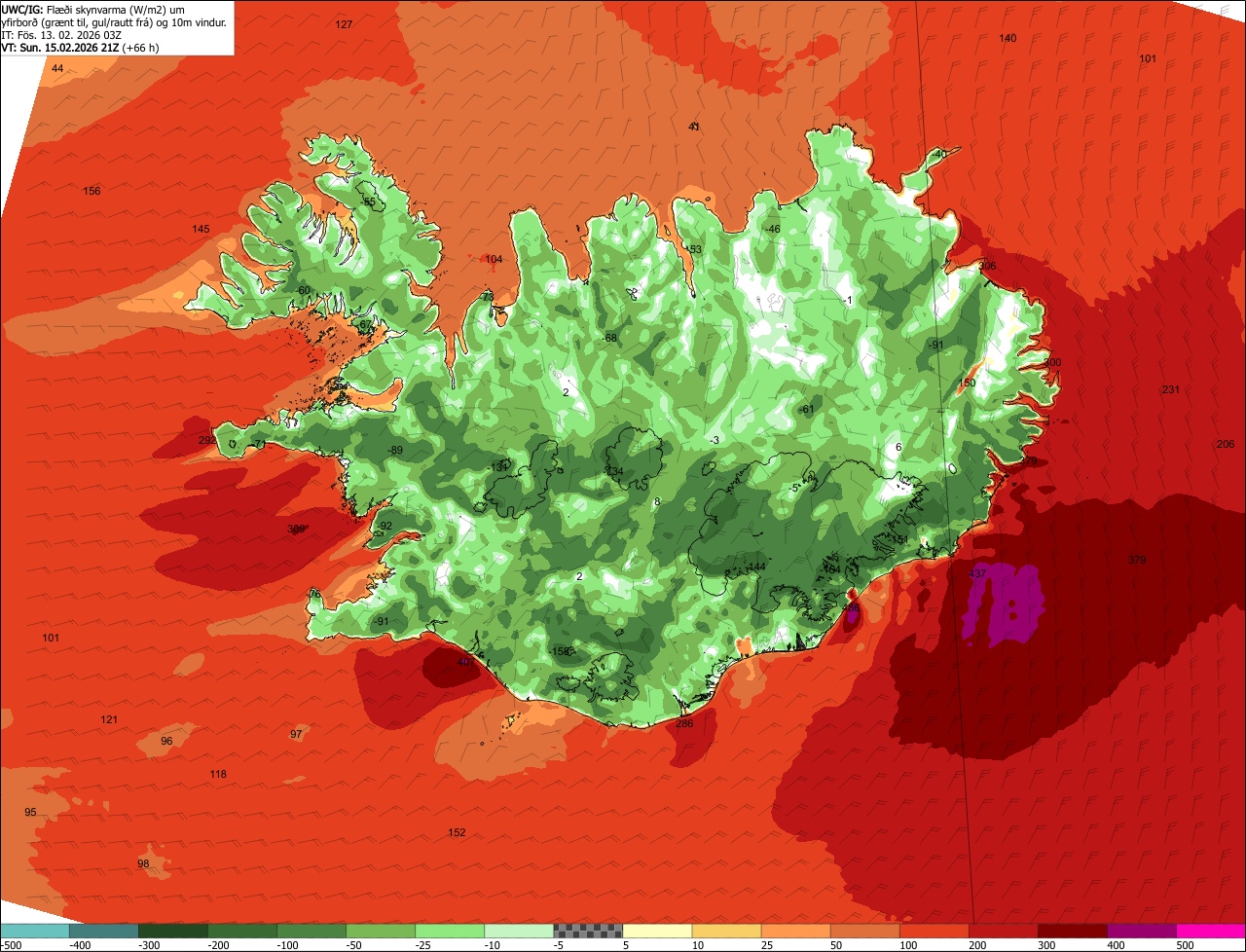Image resolution: width=1246 pixels, height=952 pixels.
Task: Click the orange legend swatch between 25 and 50
Action: point(795,931)
